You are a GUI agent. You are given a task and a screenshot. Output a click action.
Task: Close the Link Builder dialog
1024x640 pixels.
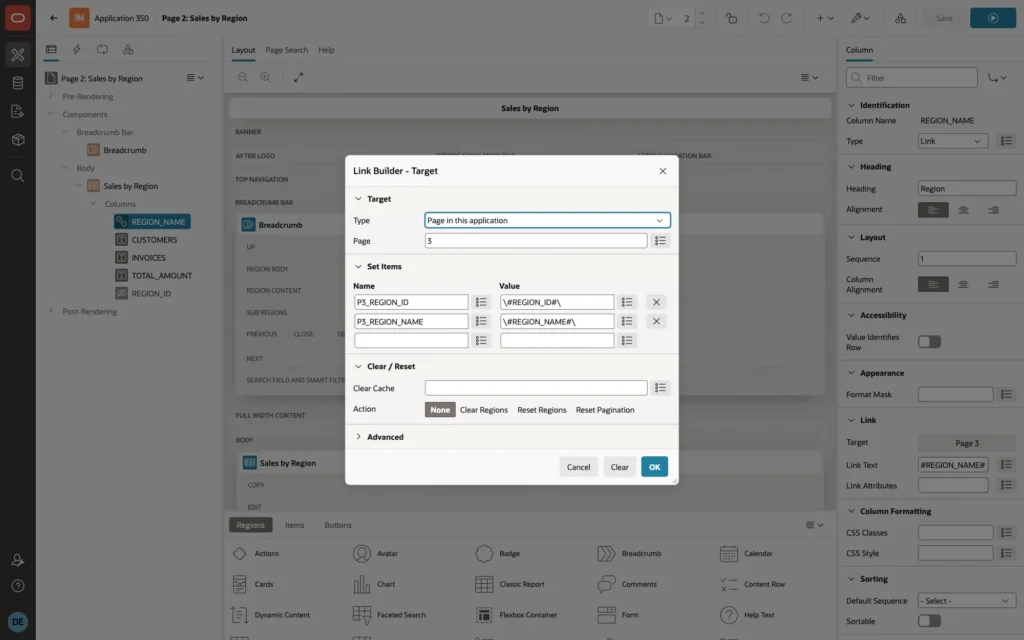pyautogui.click(x=663, y=171)
